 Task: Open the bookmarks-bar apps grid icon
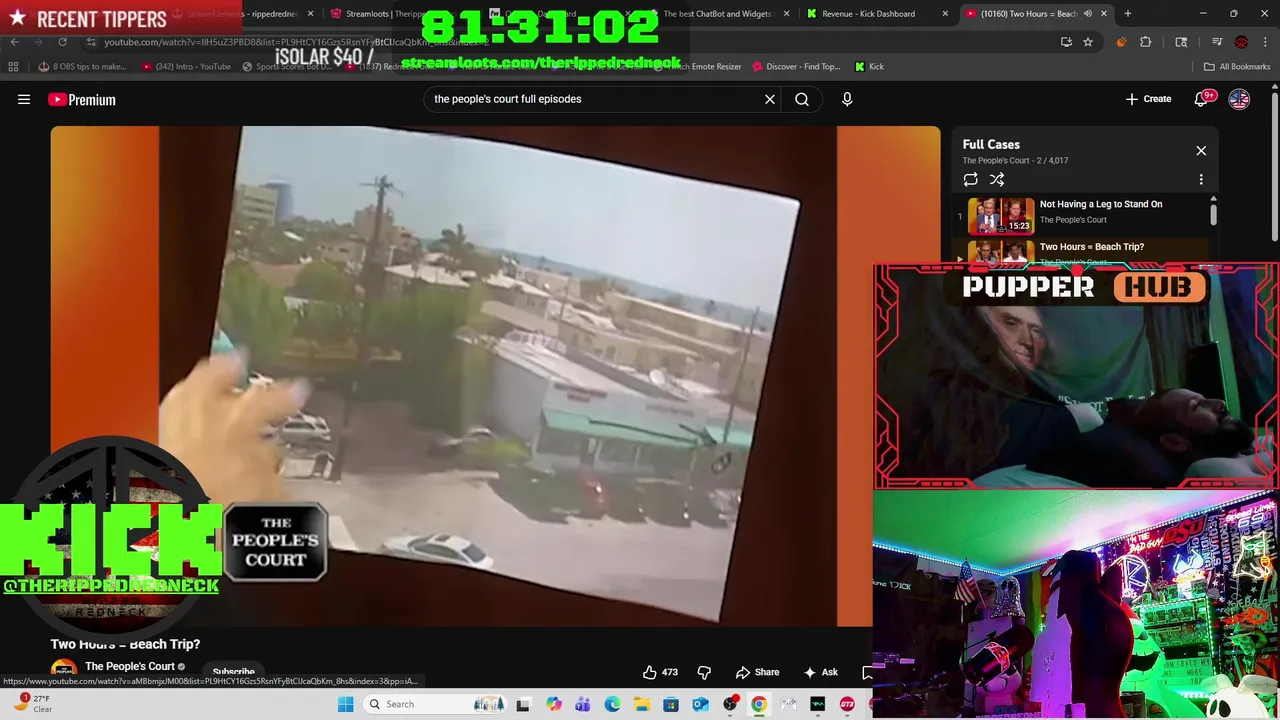coord(13,67)
